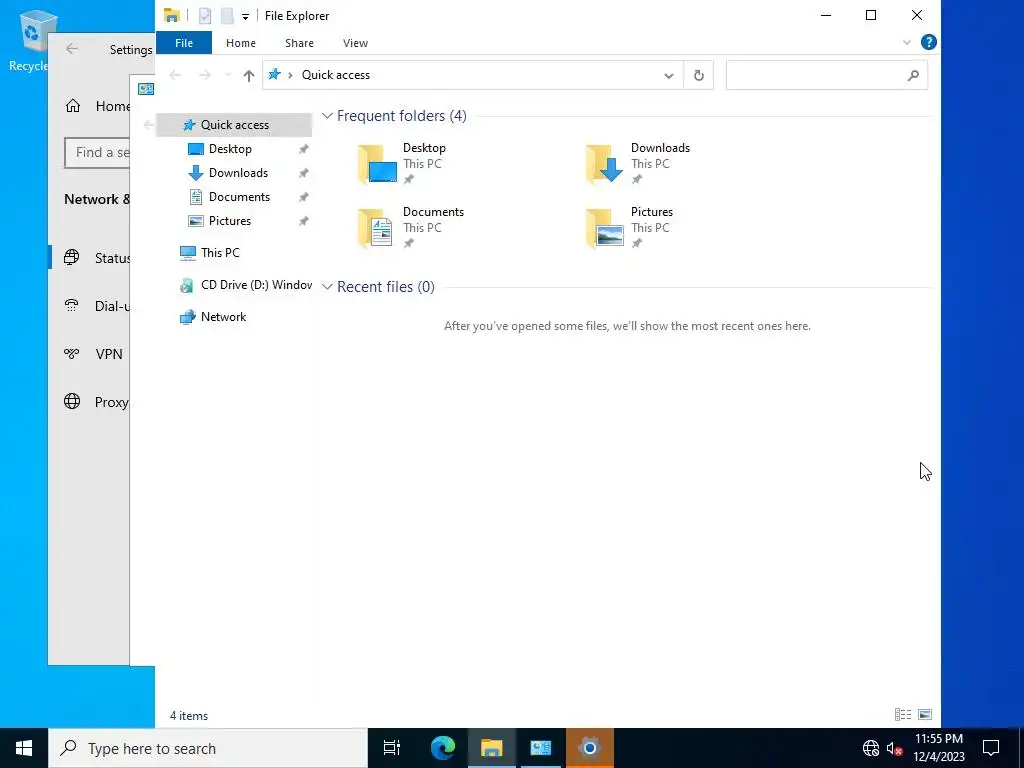Refresh the Quick access view
The image size is (1024, 768).
coord(698,76)
